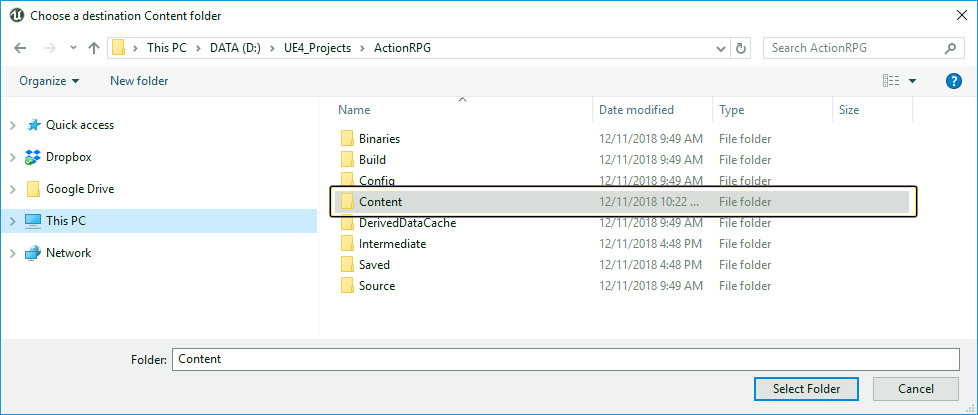Sort by the Date modified column

click(x=636, y=110)
